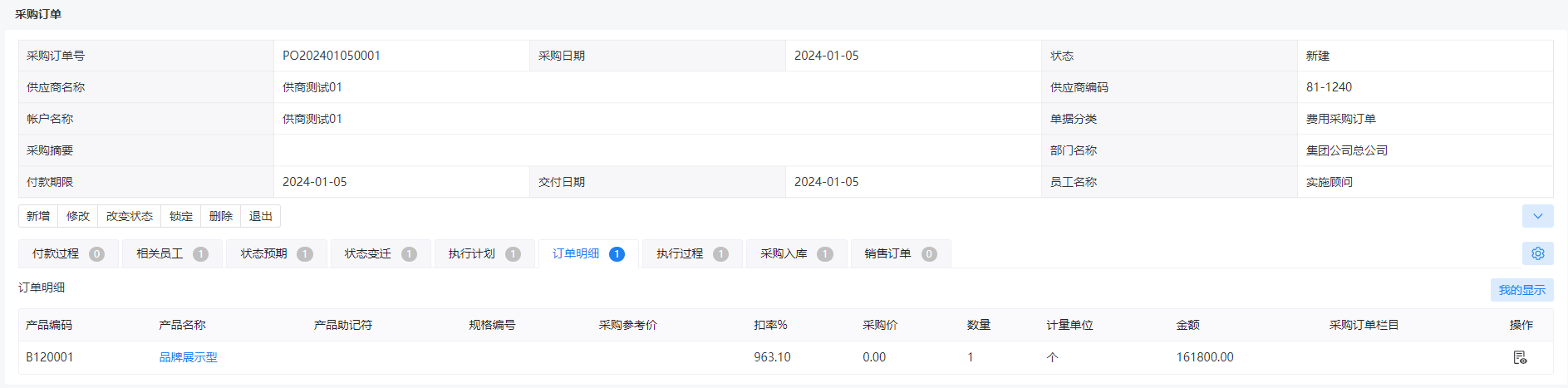This screenshot has height=388, width=1568.
Task: Open the 品牌展示型 product link
Action: pos(188,357)
